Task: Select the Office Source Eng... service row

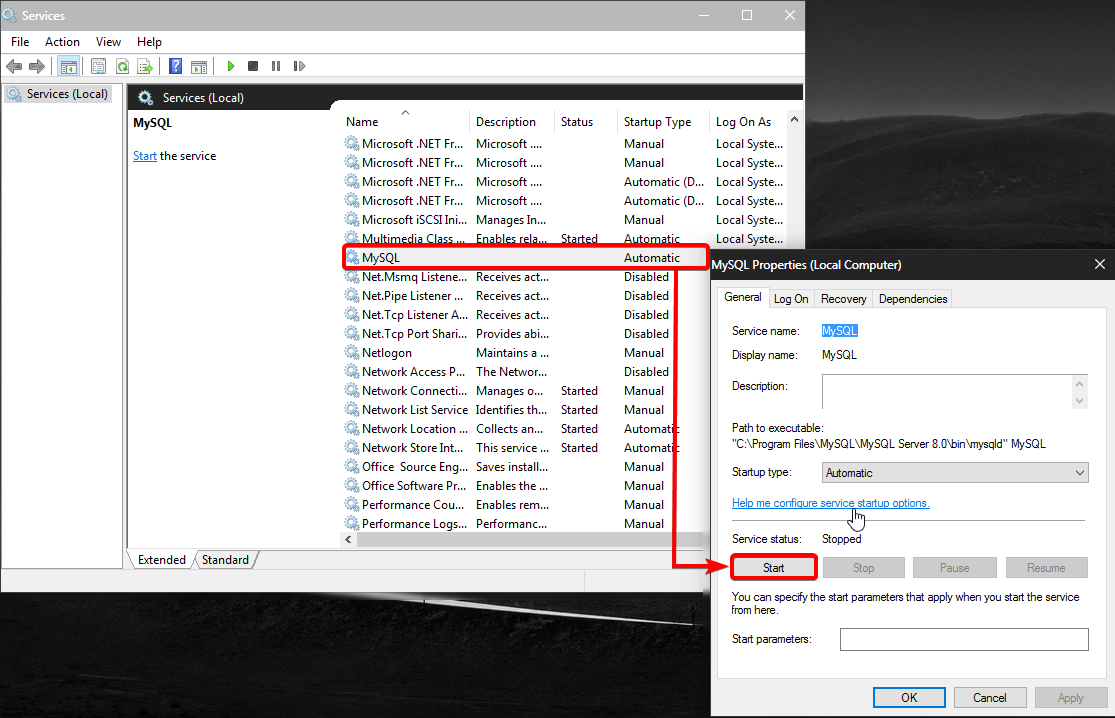Action: click(525, 466)
